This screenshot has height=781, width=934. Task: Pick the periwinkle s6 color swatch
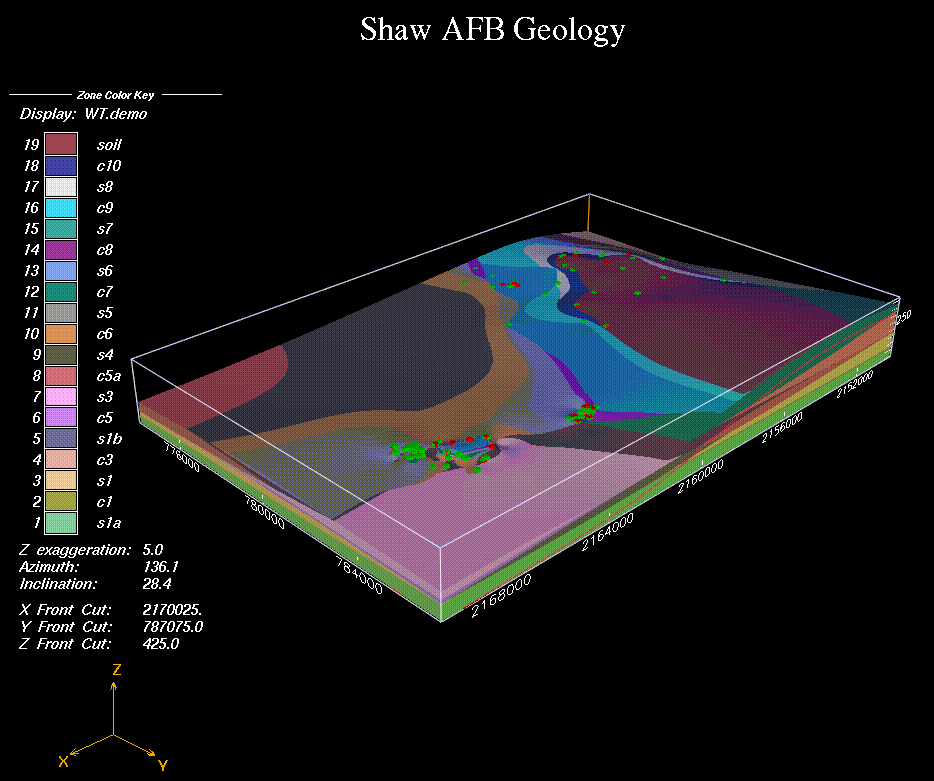pyautogui.click(x=61, y=270)
